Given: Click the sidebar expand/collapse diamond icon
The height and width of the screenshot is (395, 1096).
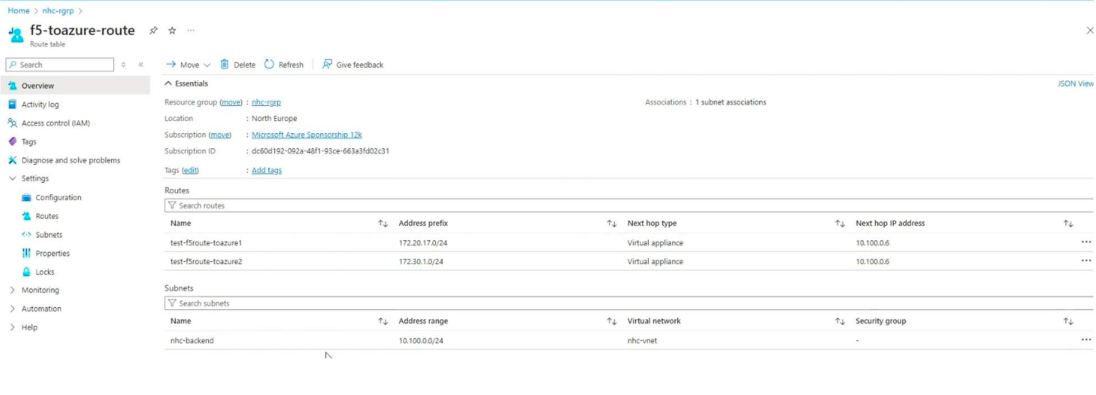Looking at the screenshot, I should (124, 64).
